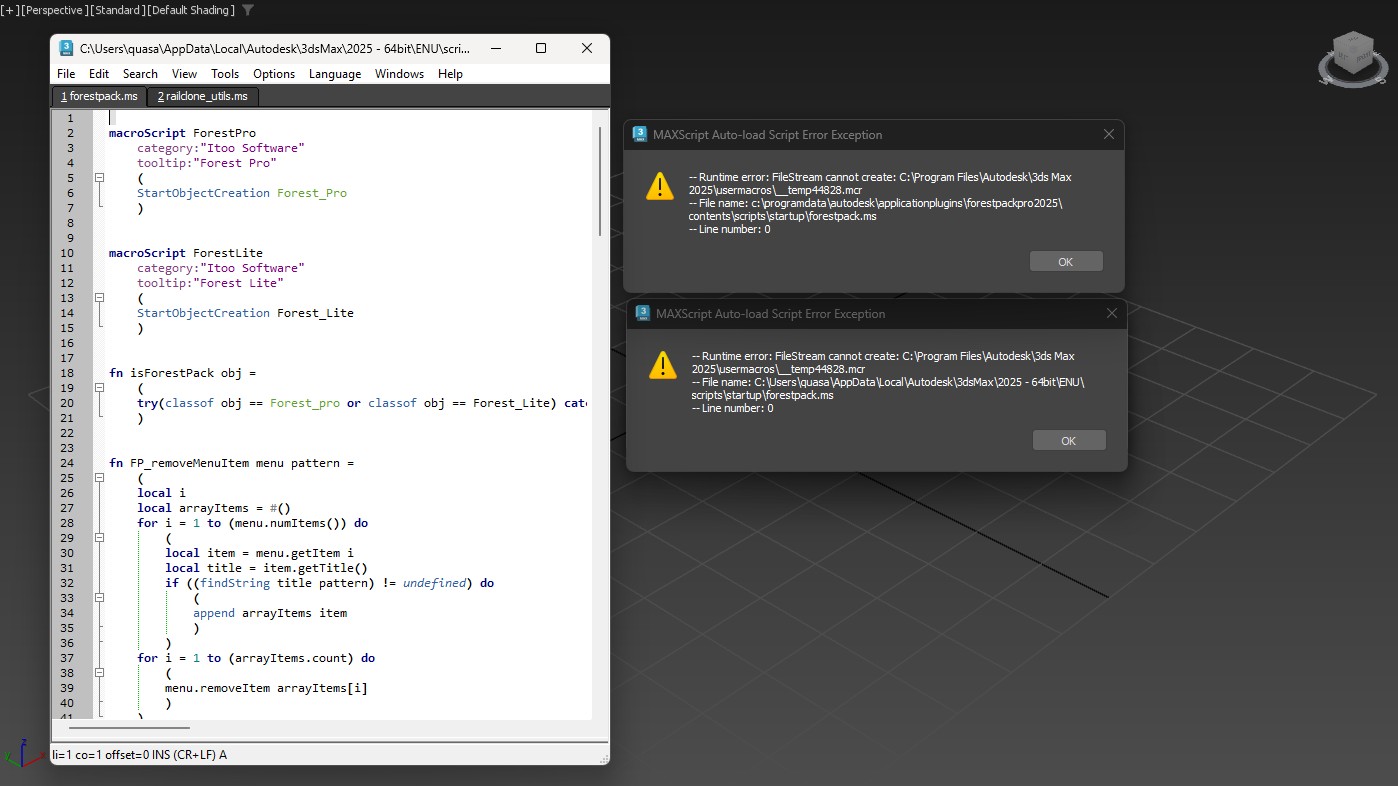Screen dimensions: 1398x786
Task: Click OK in the programdata path error dialog
Action: [1066, 262]
